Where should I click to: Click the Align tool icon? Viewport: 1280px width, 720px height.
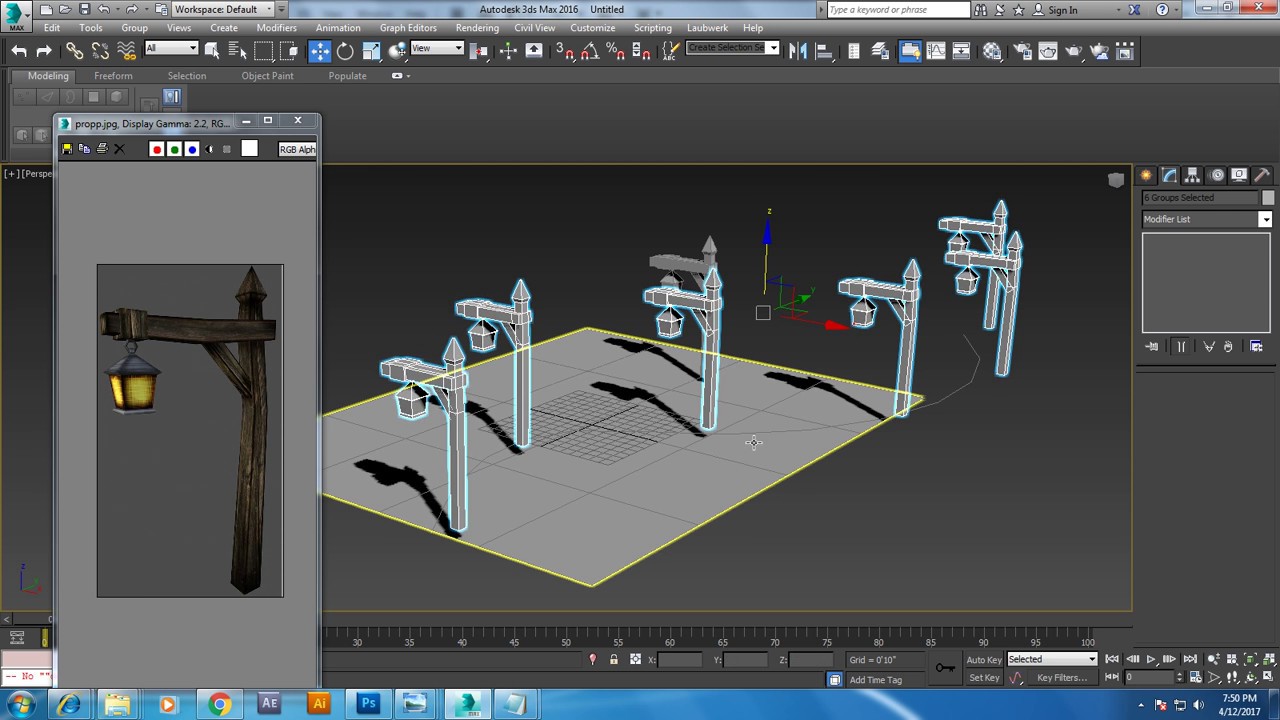[x=823, y=51]
